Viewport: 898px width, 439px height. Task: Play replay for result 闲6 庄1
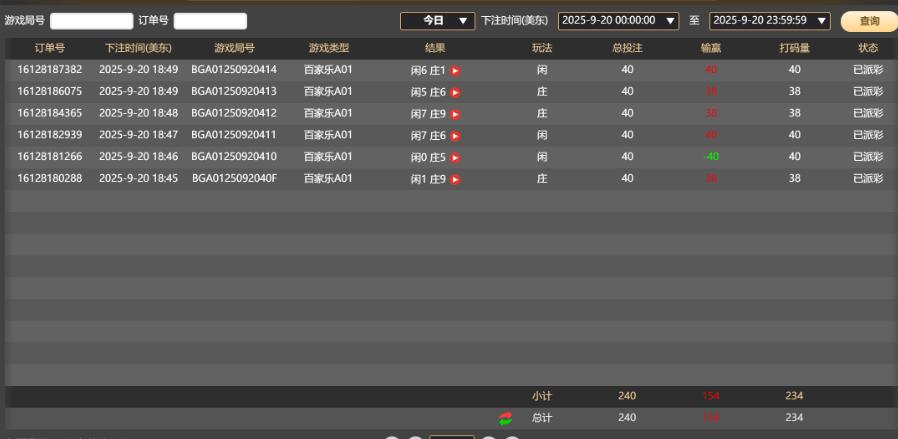tap(455, 71)
